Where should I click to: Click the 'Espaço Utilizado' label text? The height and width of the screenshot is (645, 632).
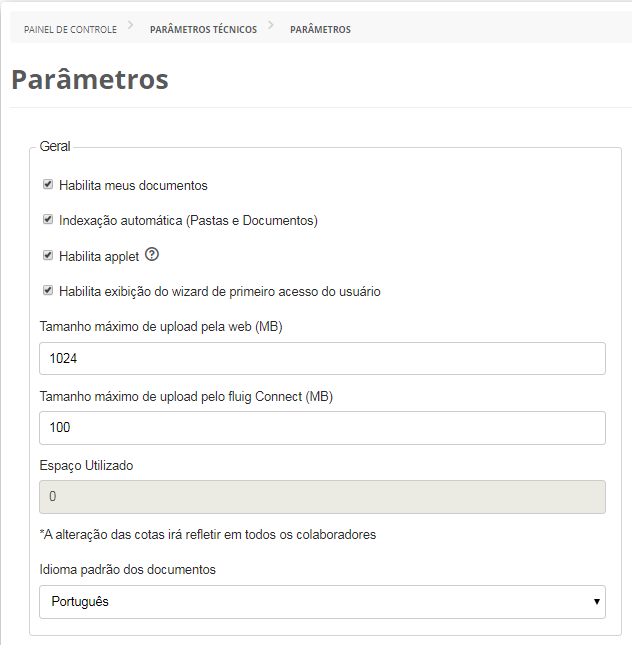[86, 465]
